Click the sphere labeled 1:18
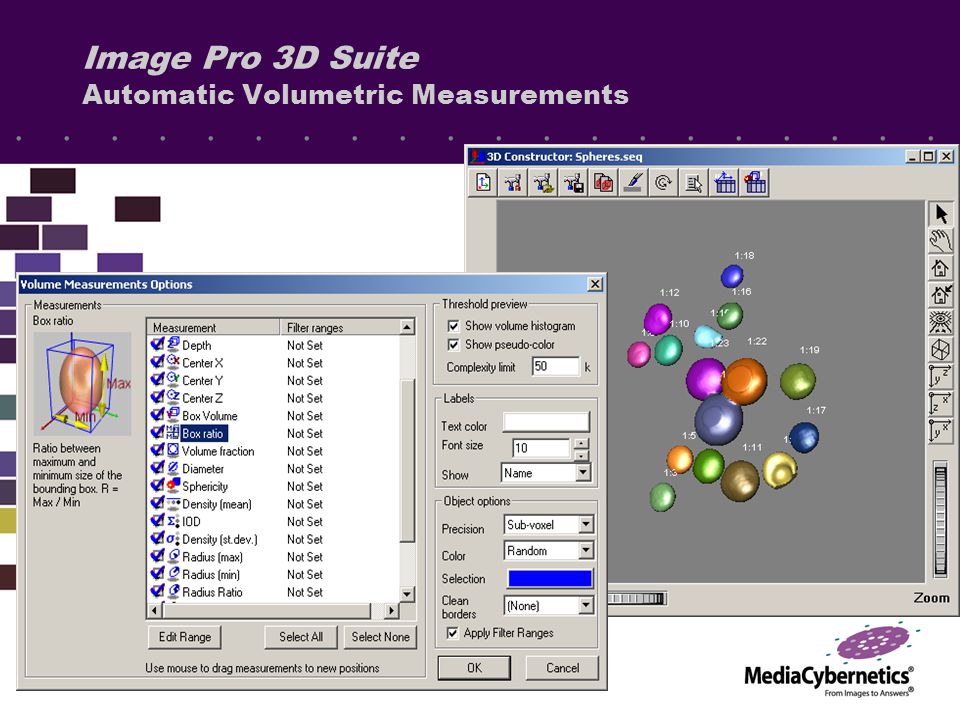 click(x=732, y=276)
